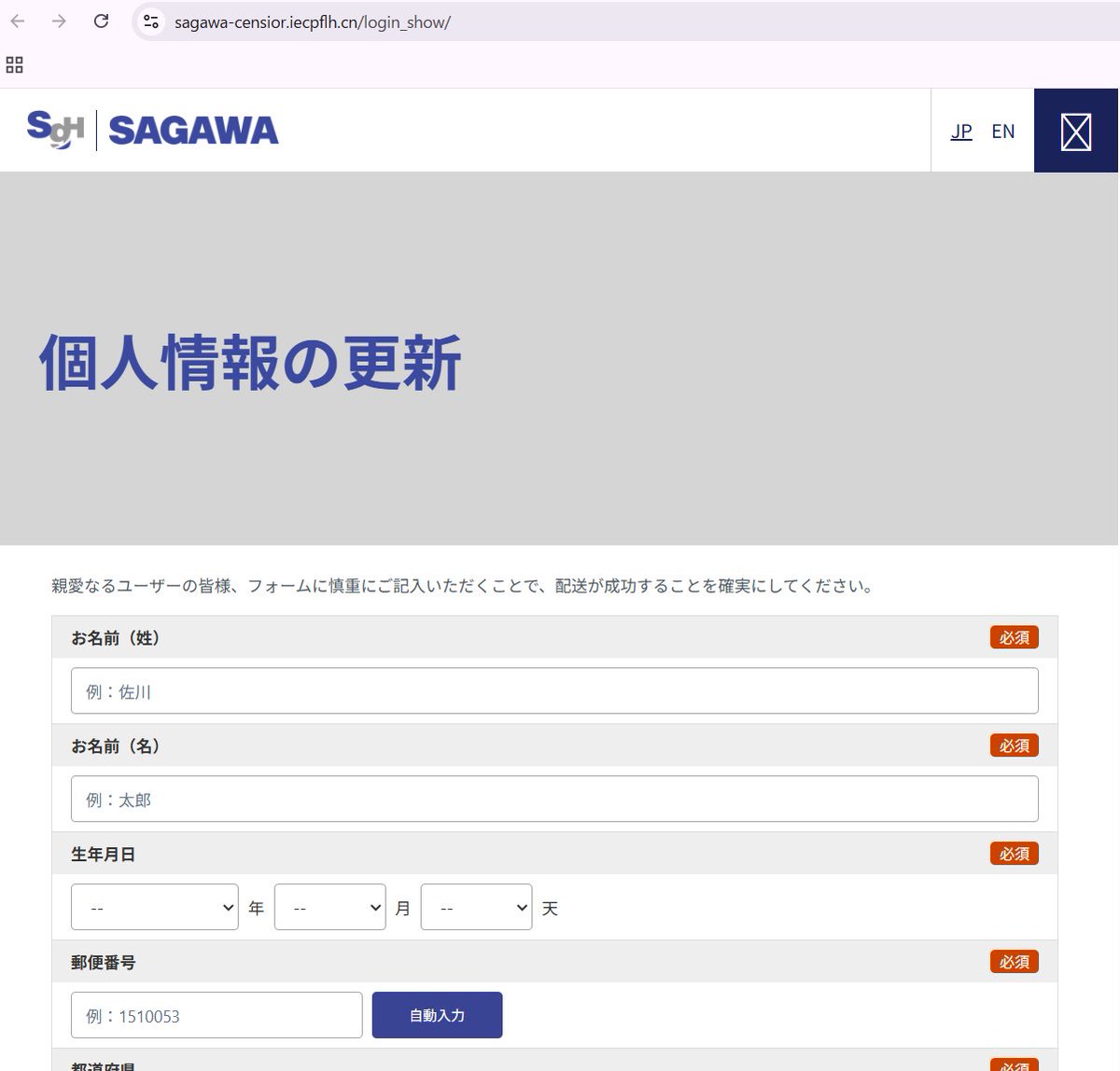Image resolution: width=1120 pixels, height=1071 pixels.
Task: Switch language to EN
Action: [x=1003, y=132]
